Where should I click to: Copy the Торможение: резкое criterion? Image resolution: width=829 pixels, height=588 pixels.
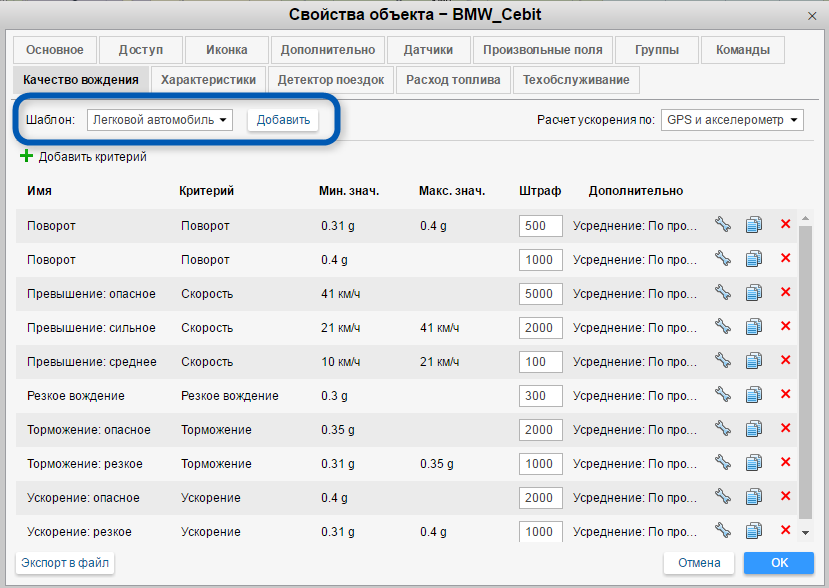coord(754,463)
